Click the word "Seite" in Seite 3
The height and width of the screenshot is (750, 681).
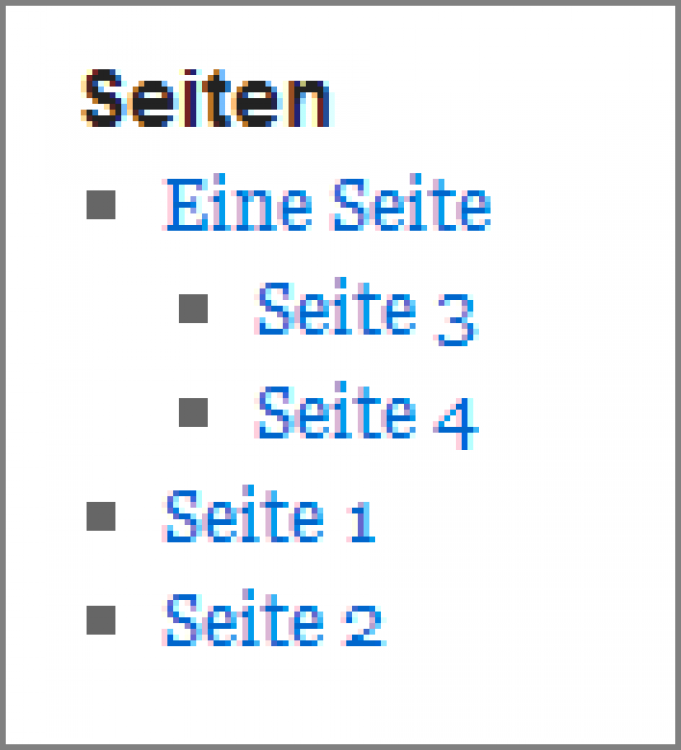pos(336,311)
